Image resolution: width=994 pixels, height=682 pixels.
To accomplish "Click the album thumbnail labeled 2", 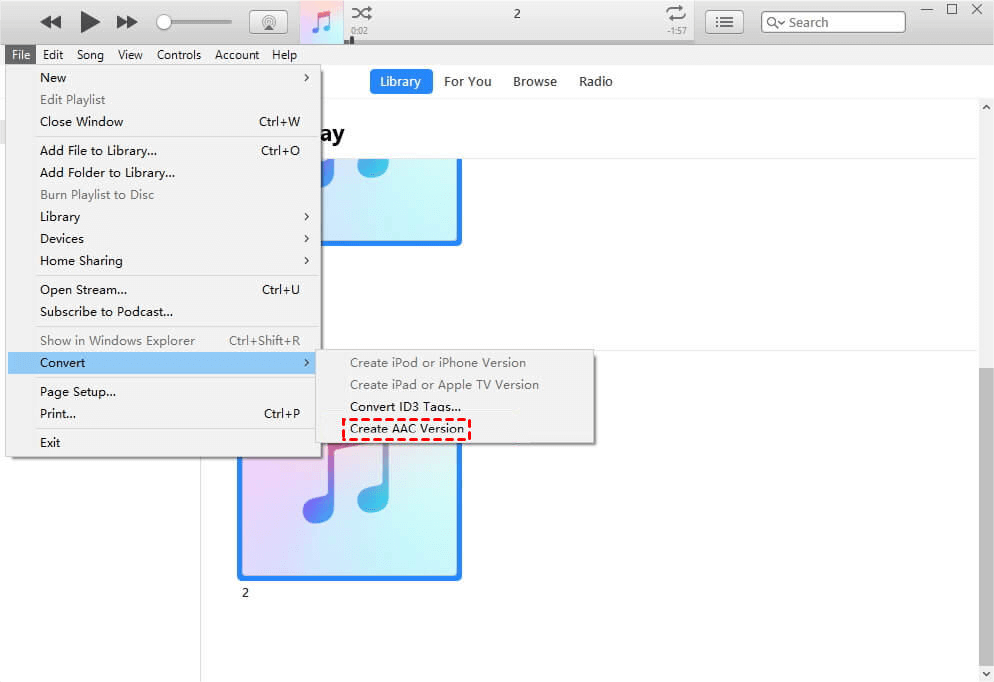I will coord(349,510).
